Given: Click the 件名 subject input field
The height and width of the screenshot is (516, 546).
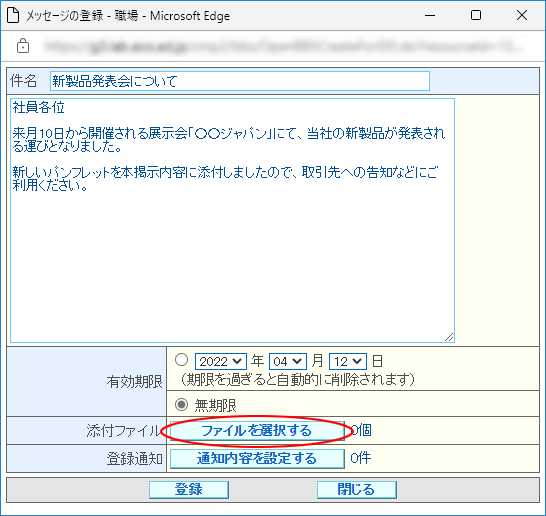Looking at the screenshot, I should pos(240,81).
